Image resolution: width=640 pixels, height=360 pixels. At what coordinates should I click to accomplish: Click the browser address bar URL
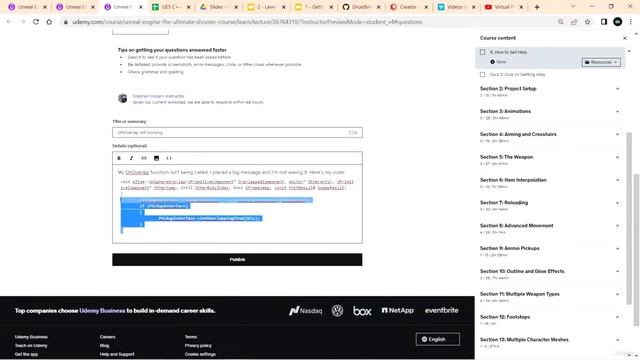point(247,22)
